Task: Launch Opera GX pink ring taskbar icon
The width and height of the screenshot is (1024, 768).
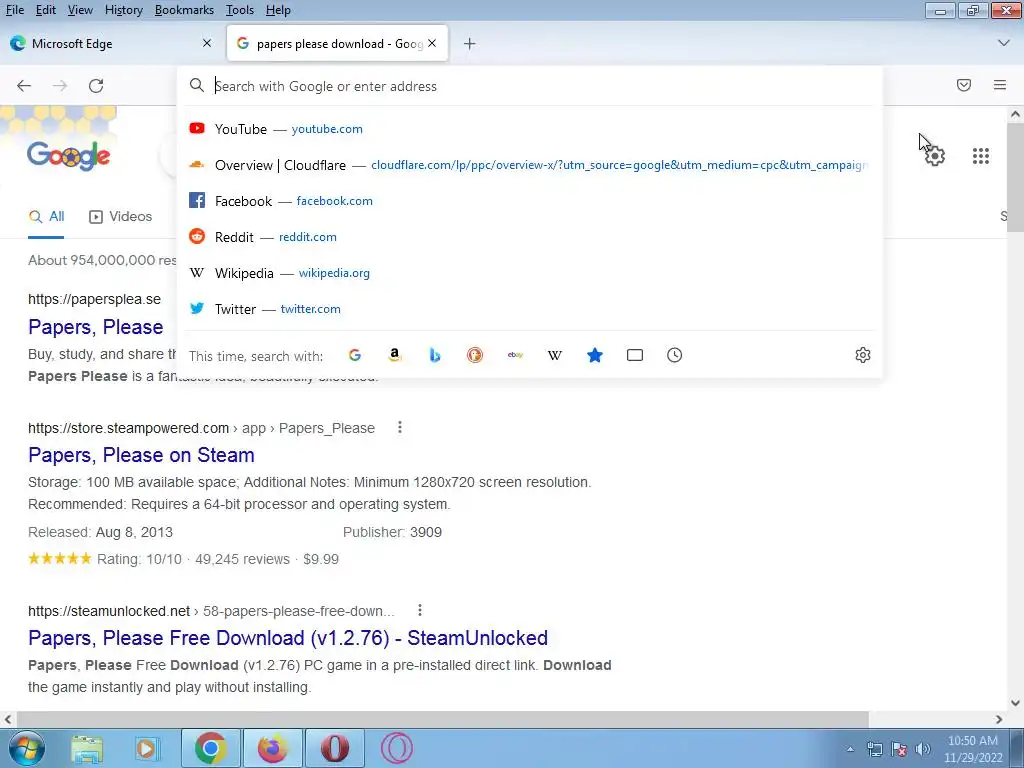Action: click(x=396, y=748)
